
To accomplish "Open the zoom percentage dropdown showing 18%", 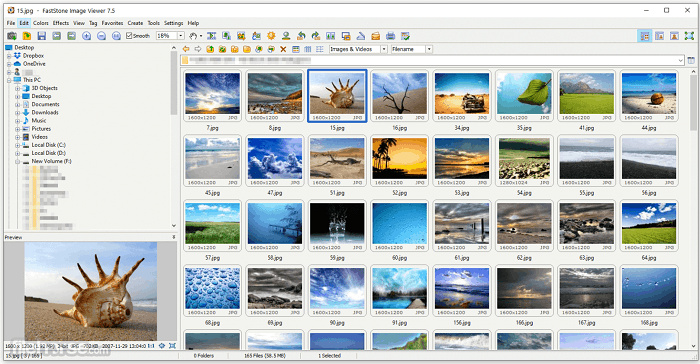I will [181, 36].
